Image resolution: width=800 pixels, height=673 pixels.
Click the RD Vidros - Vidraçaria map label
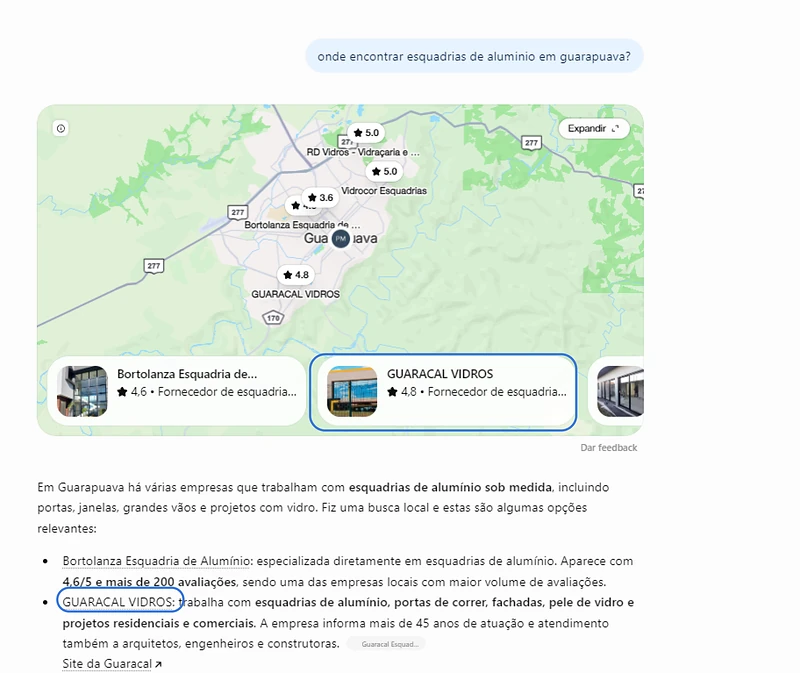click(363, 152)
